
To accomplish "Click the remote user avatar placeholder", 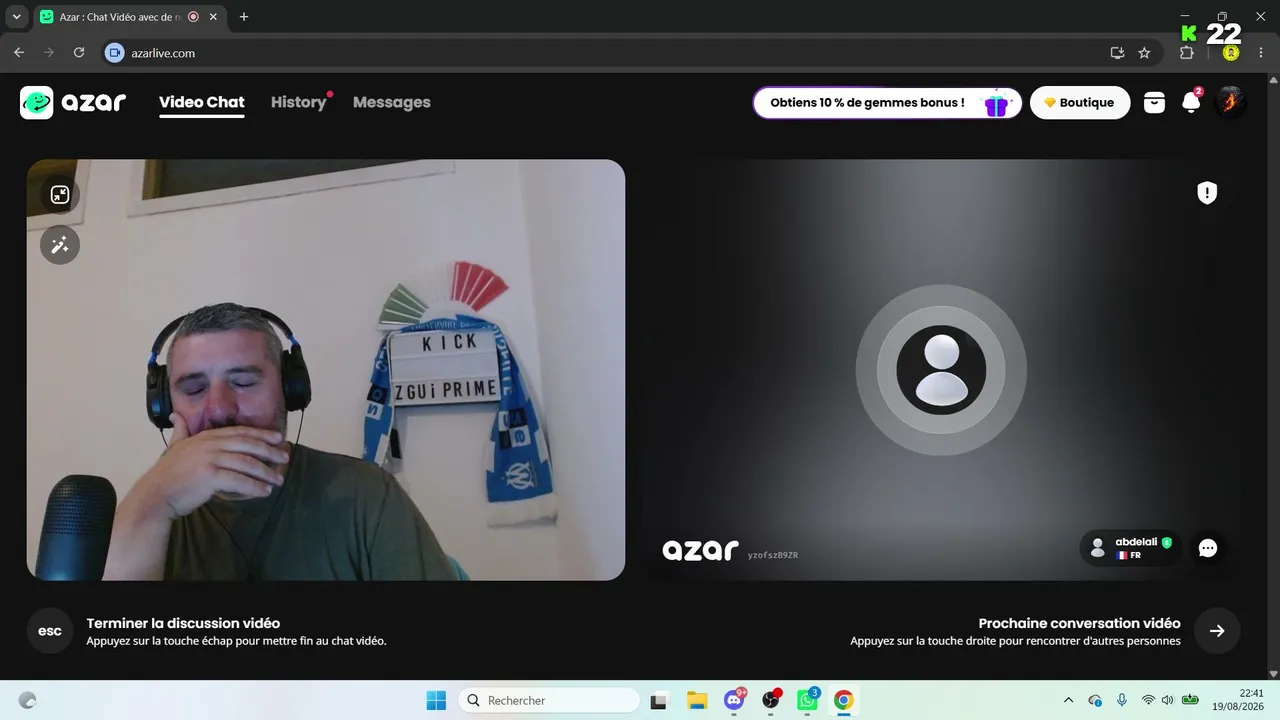I will (x=941, y=370).
